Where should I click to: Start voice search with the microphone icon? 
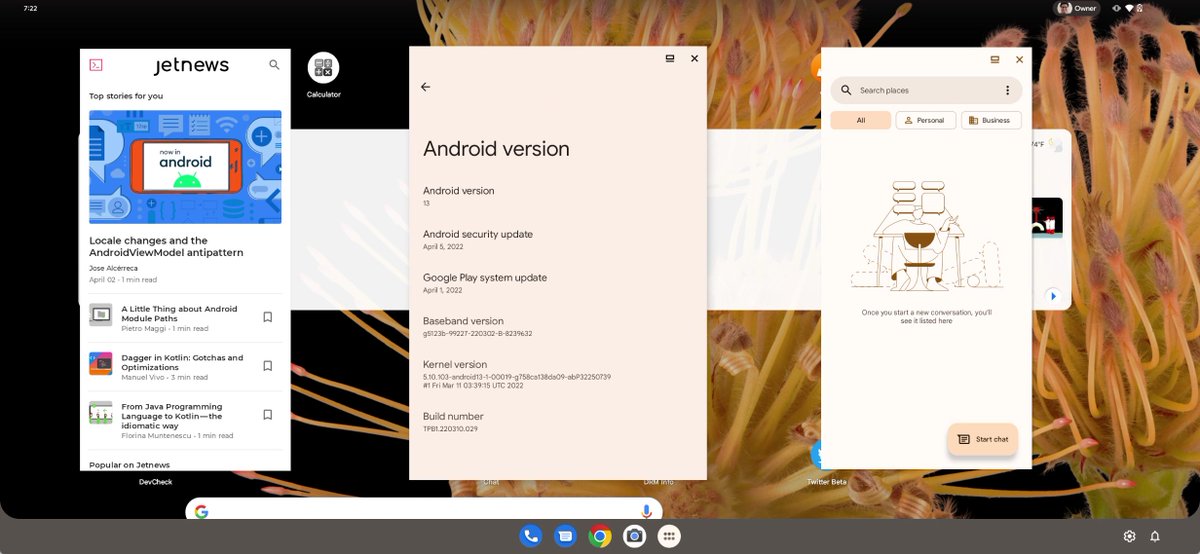[x=646, y=511]
